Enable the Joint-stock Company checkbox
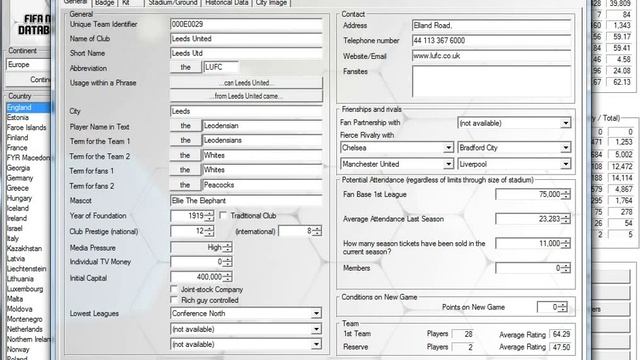 point(174,289)
